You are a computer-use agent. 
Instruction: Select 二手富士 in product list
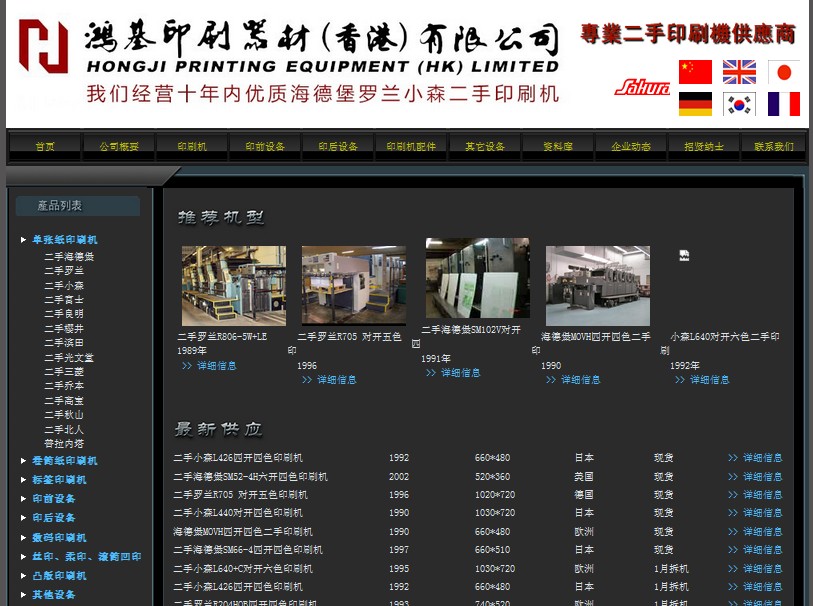point(64,300)
